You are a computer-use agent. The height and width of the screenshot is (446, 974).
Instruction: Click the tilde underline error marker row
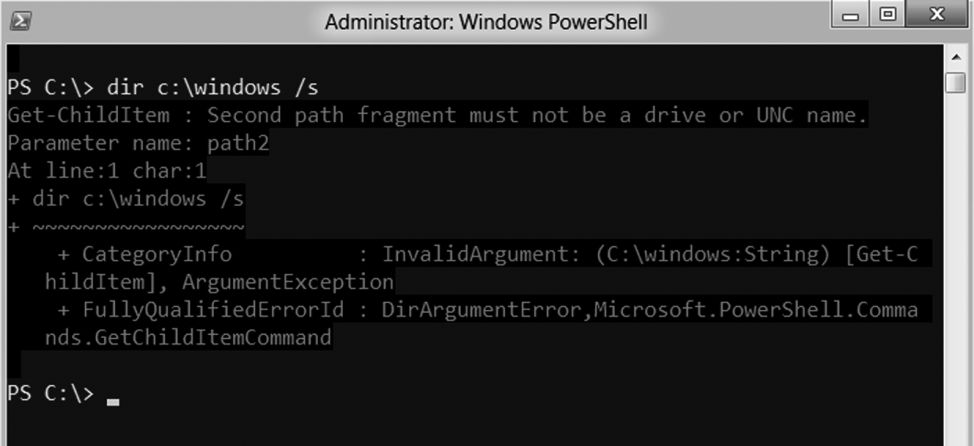click(126, 227)
